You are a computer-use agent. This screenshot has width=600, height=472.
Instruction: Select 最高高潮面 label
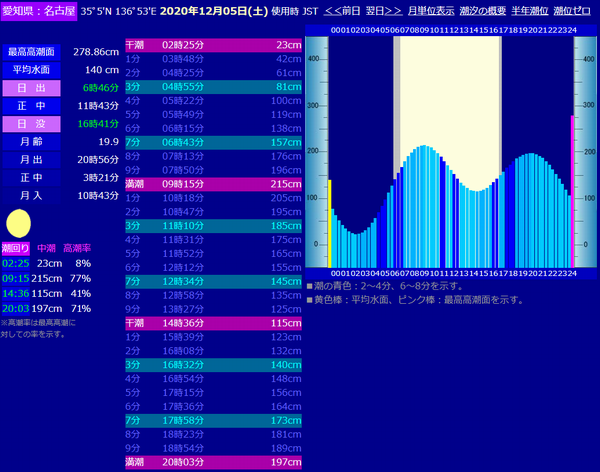pyautogui.click(x=31, y=52)
